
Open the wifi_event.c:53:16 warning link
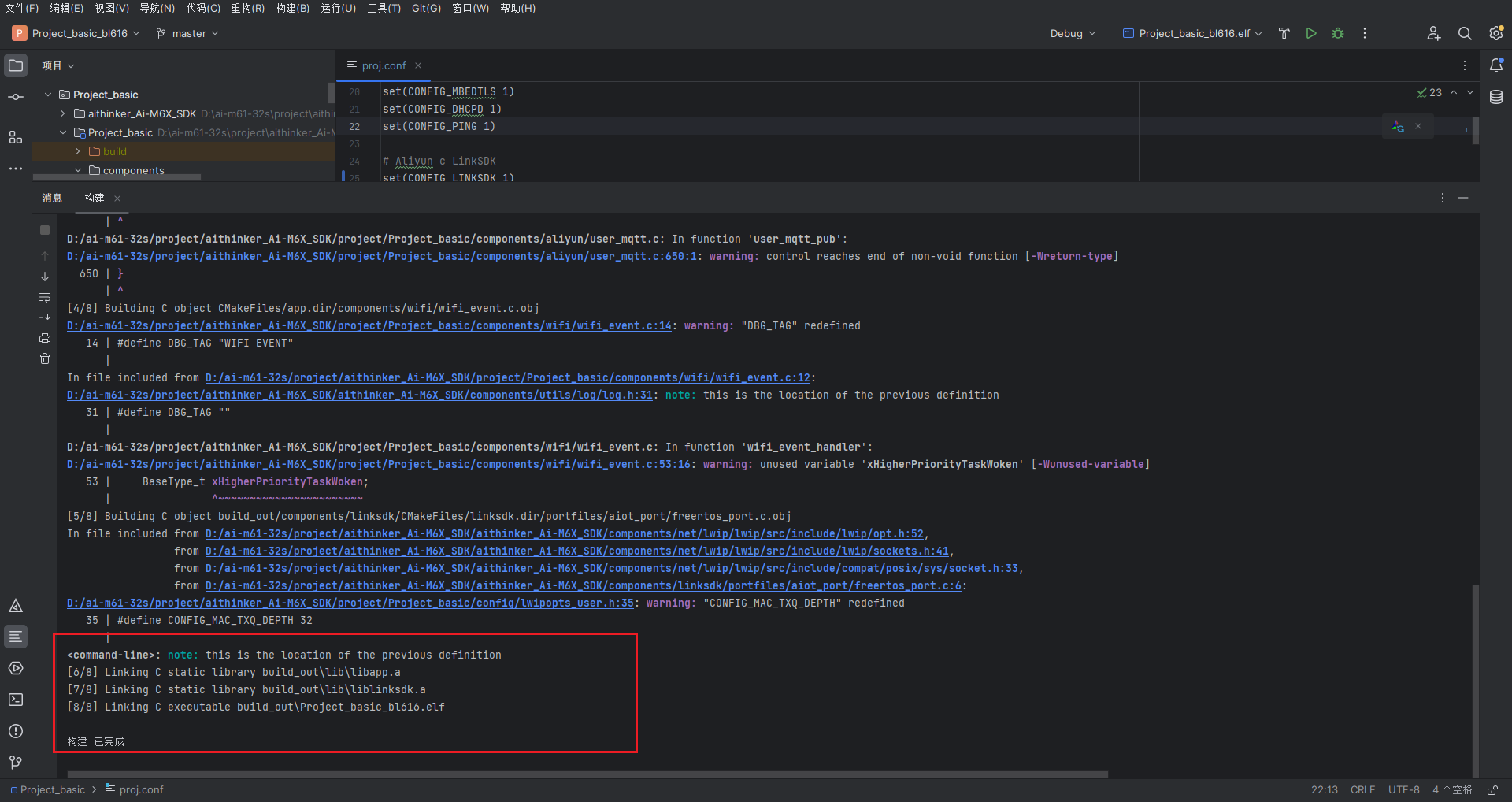click(379, 464)
